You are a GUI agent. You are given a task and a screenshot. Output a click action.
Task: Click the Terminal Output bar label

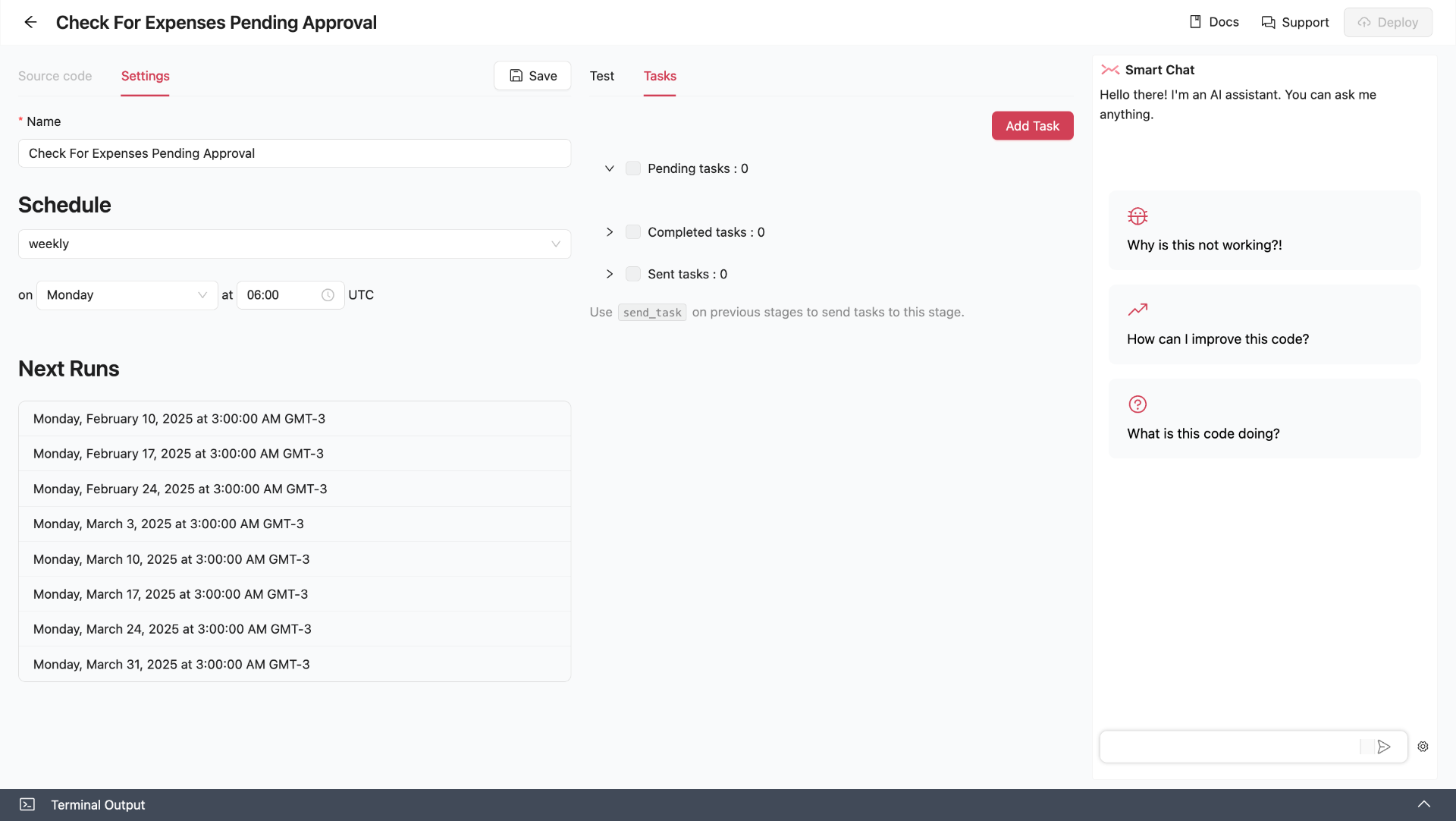98,804
